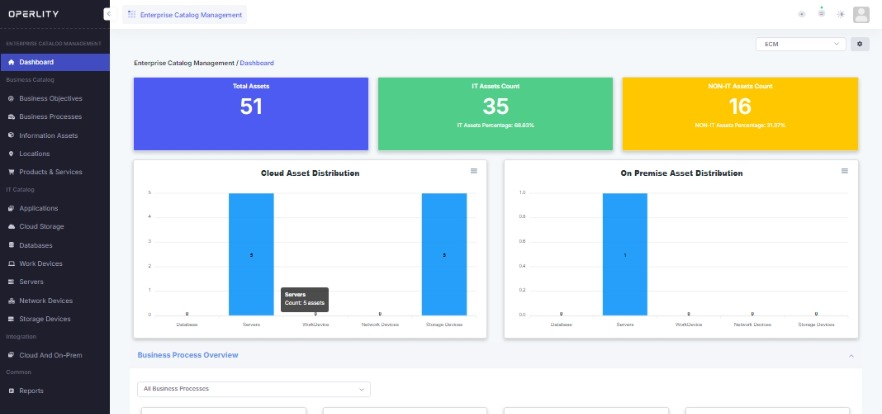The width and height of the screenshot is (882, 414).
Task: Open the ECM dropdown selector
Action: click(801, 44)
